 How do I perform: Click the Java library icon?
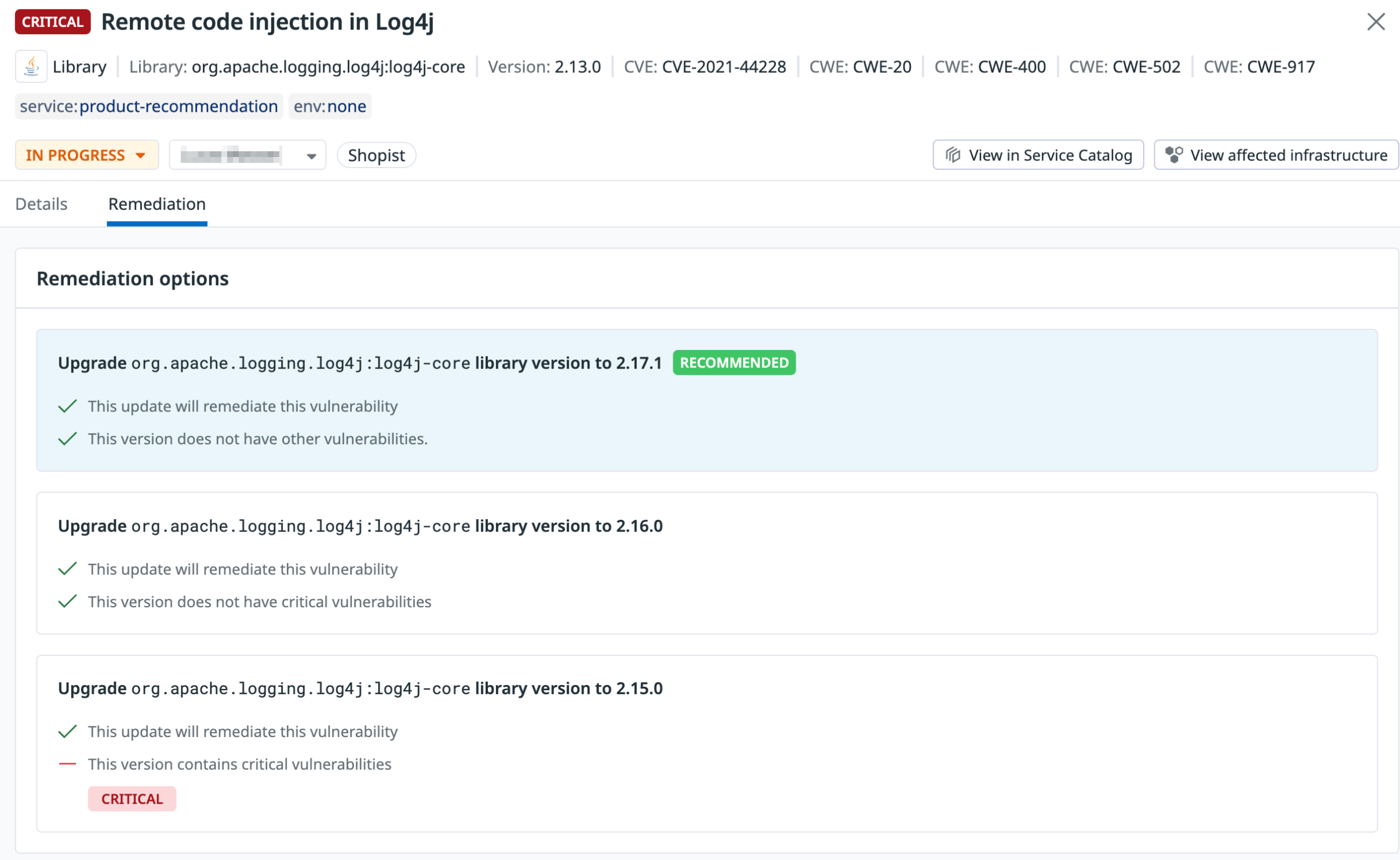click(x=31, y=67)
